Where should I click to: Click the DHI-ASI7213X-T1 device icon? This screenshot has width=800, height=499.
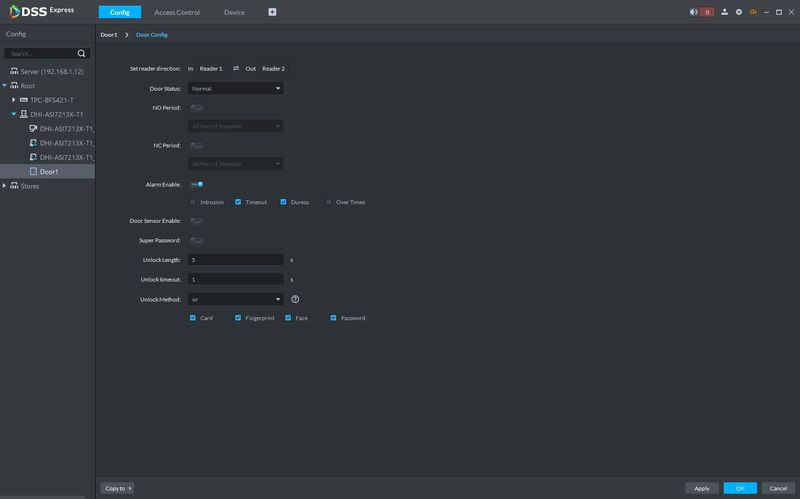pos(23,114)
